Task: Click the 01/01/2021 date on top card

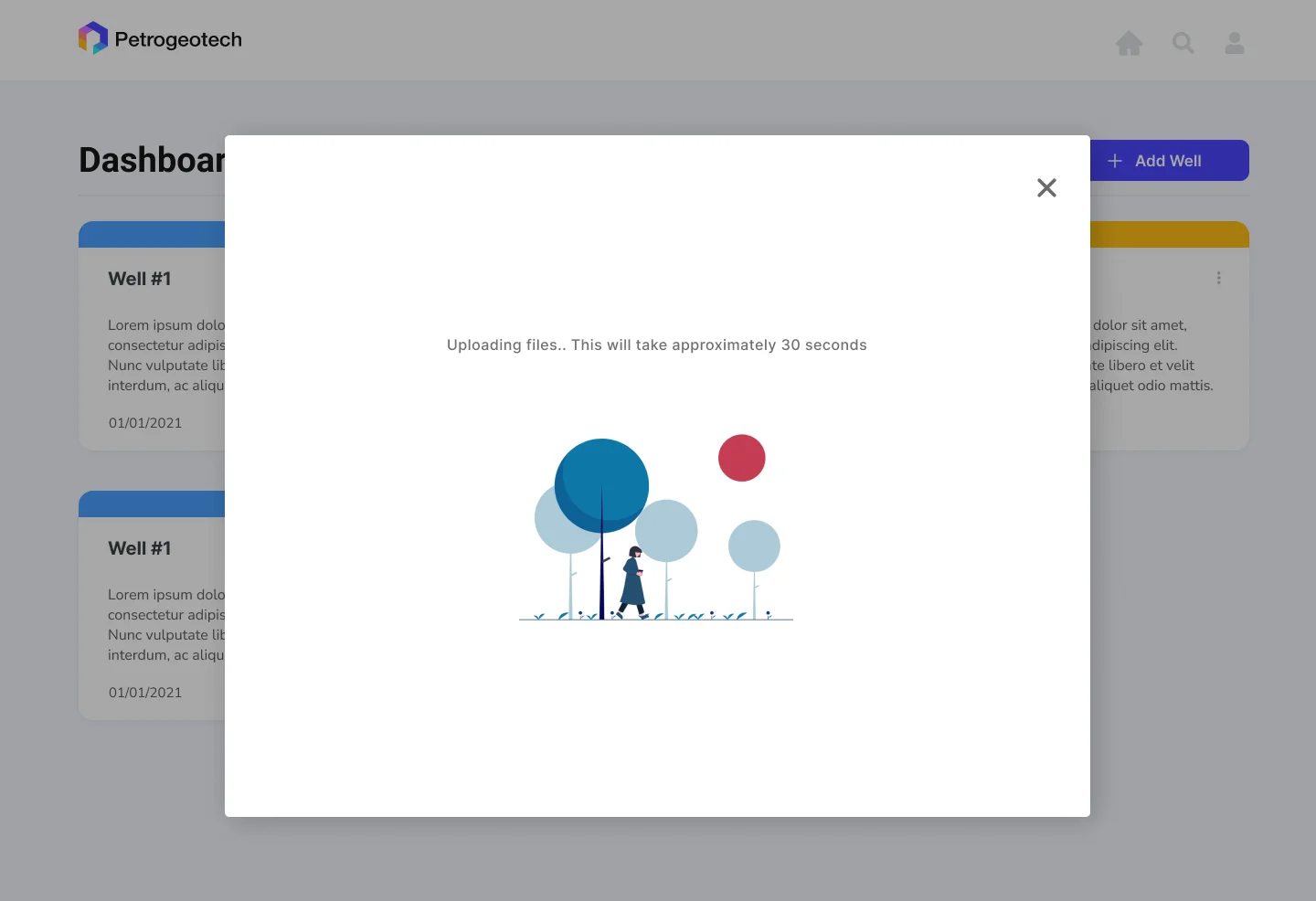Action: click(x=145, y=423)
